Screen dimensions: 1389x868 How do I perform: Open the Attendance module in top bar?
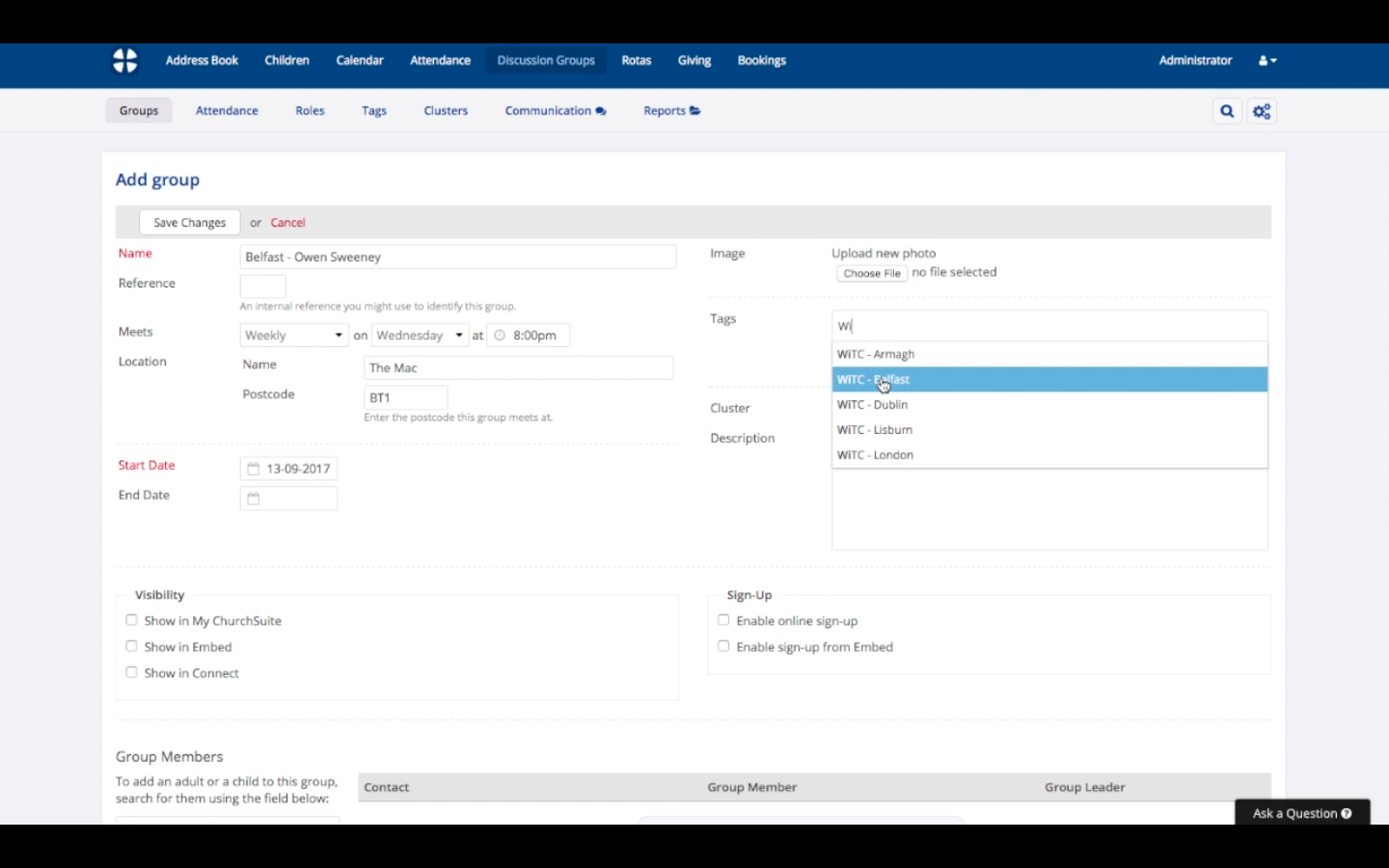click(441, 61)
